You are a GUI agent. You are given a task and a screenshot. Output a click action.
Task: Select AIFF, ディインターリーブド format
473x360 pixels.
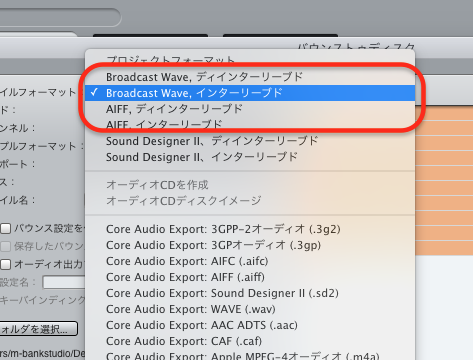point(250,109)
